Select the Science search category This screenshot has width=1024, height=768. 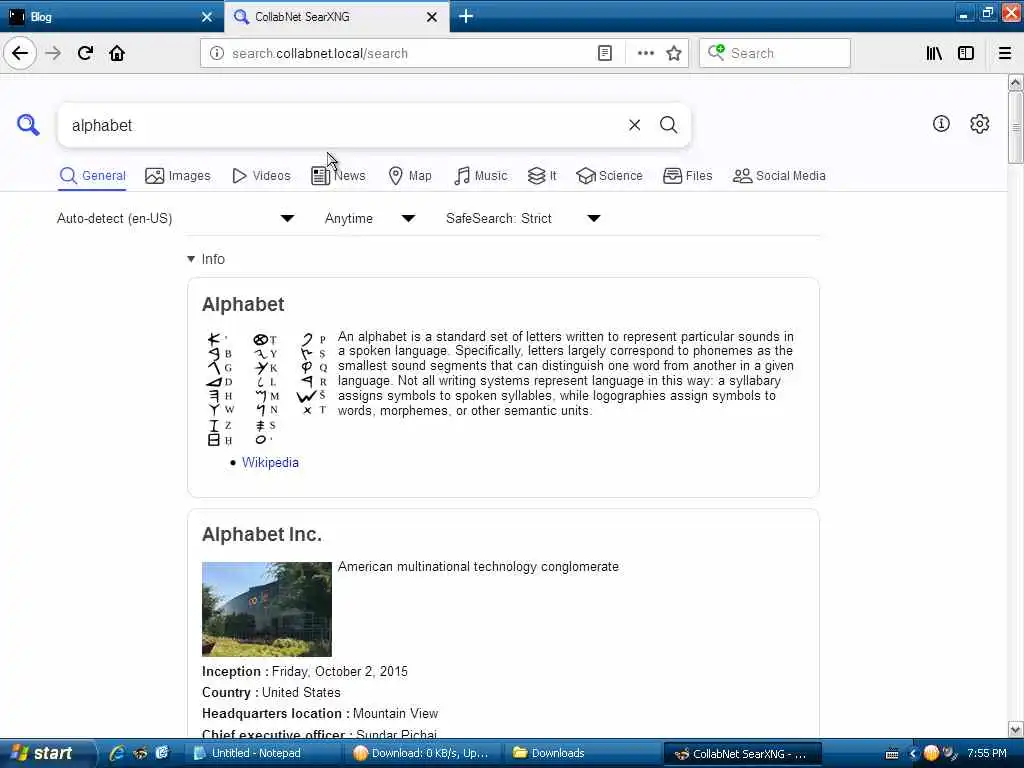pos(609,176)
